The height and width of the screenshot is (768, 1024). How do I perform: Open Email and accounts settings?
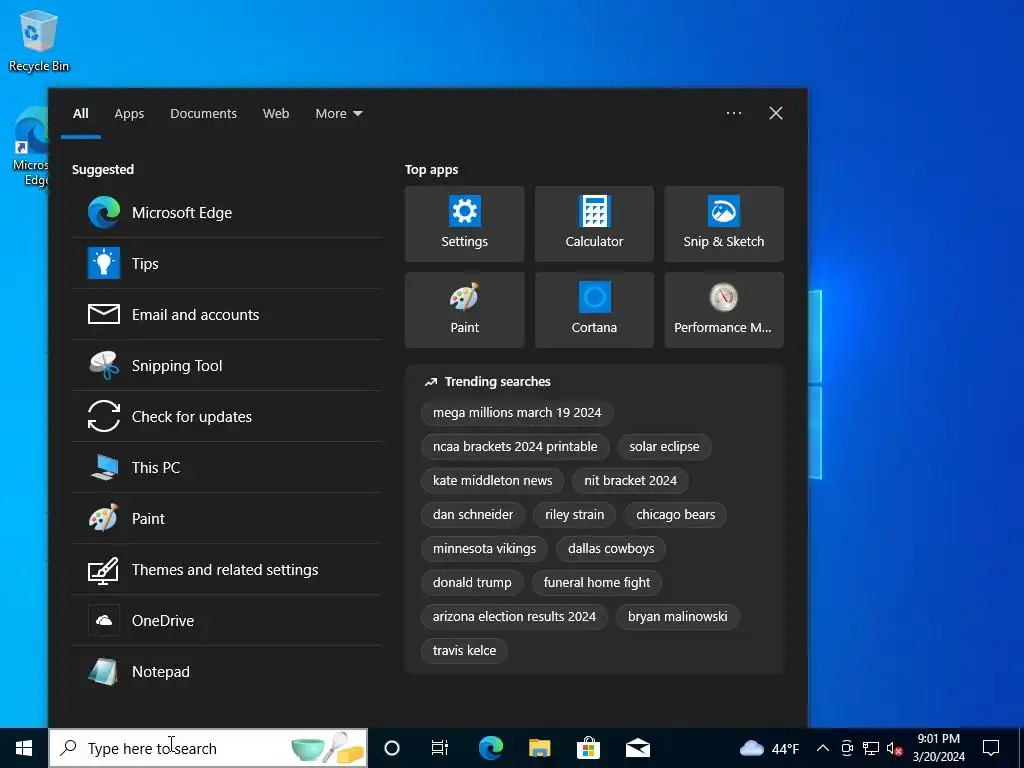[226, 314]
